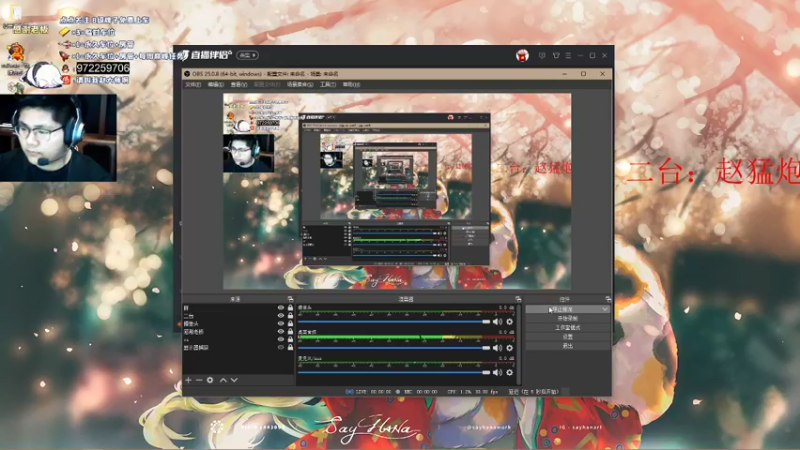
Task: Open the 配置文件(P) menu
Action: click(x=267, y=85)
